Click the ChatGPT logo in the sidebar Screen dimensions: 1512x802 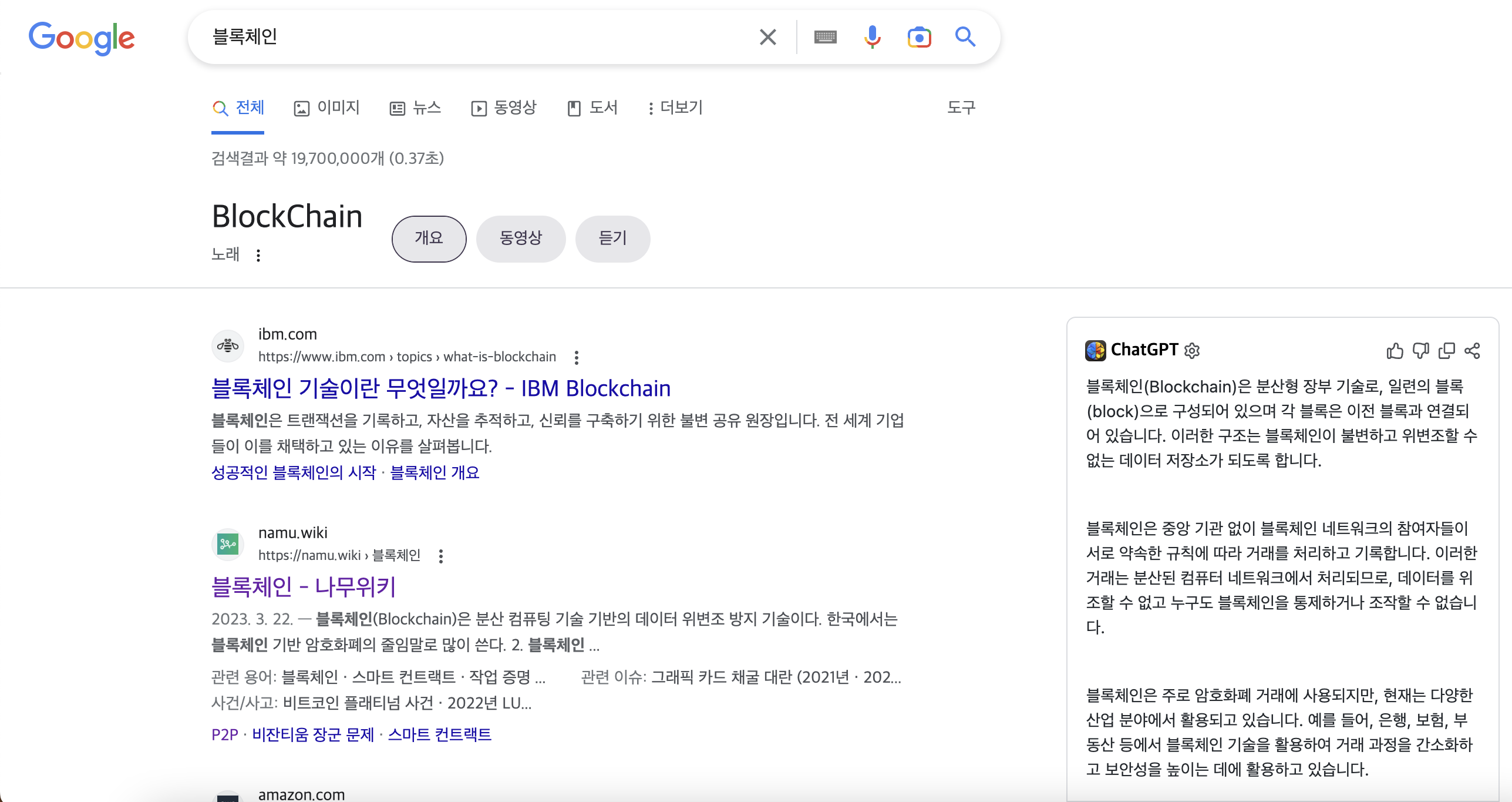click(x=1096, y=350)
